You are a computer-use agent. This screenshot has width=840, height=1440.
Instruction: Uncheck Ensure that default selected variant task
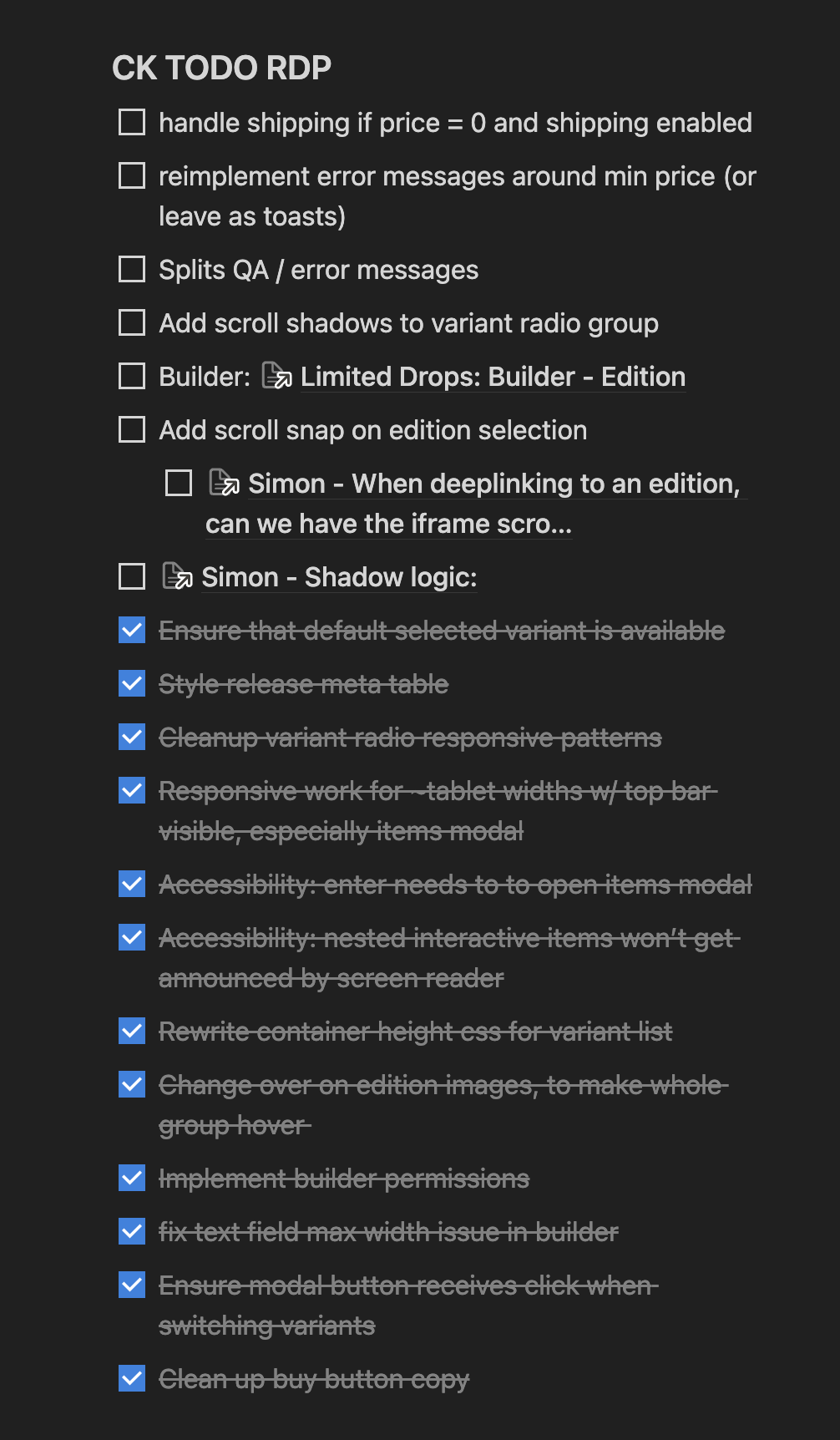click(x=132, y=631)
